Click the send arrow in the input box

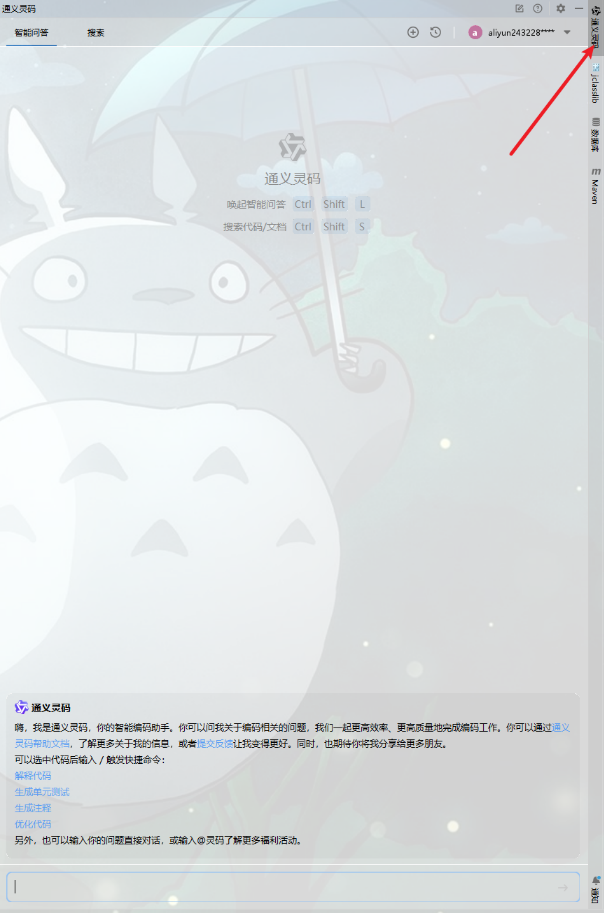pyautogui.click(x=563, y=887)
